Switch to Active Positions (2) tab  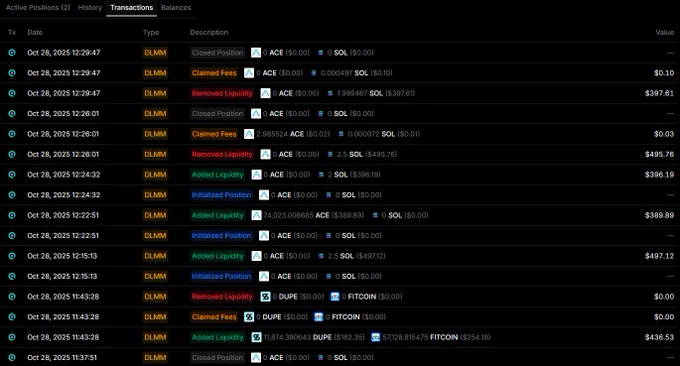click(x=38, y=7)
